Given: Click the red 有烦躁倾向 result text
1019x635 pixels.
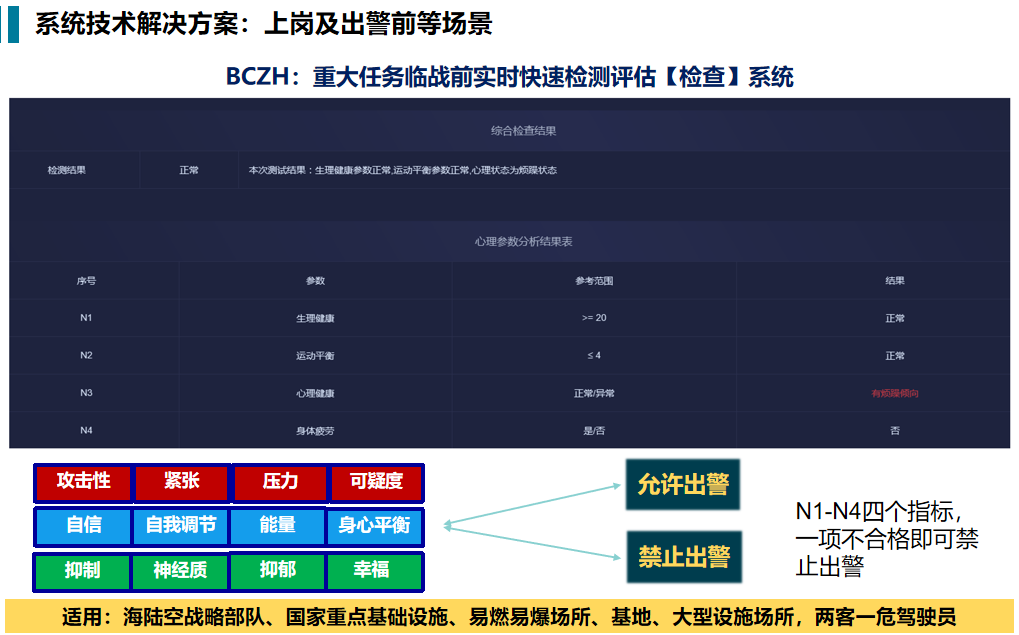Looking at the screenshot, I should tap(894, 394).
